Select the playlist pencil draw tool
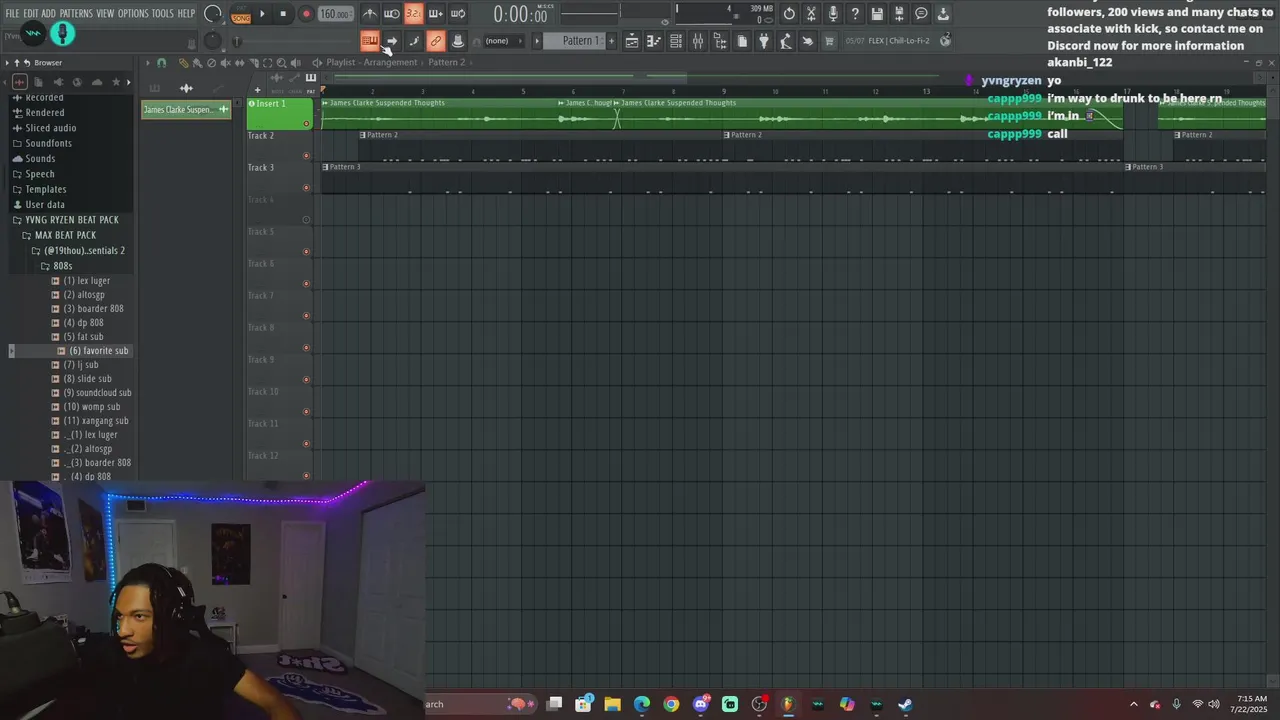1280x720 pixels. tap(183, 63)
